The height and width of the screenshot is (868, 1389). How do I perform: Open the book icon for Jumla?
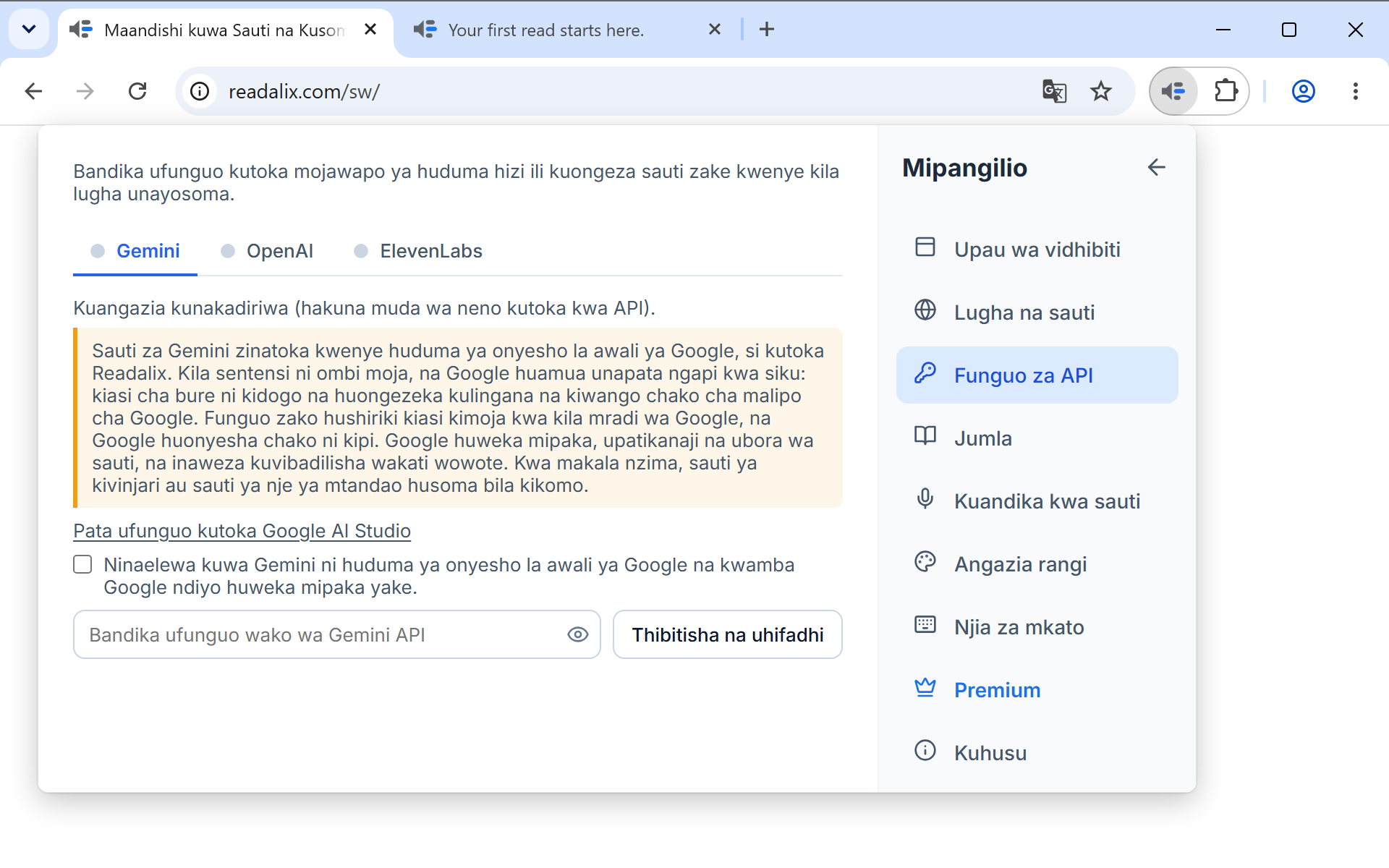tap(925, 436)
